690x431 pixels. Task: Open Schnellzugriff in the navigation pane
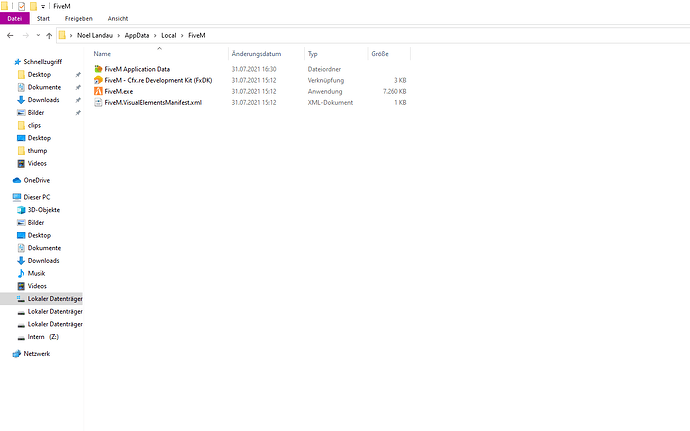(43, 62)
